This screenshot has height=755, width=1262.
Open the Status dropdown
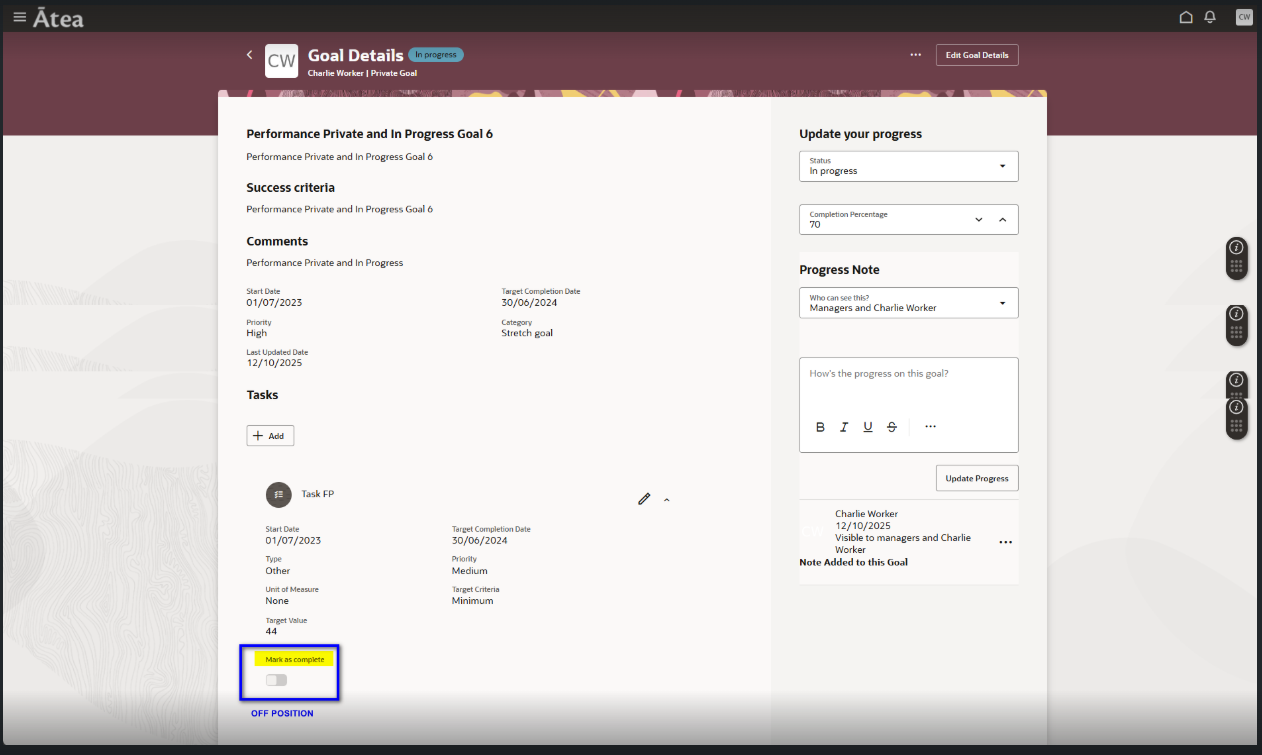[x=909, y=166]
